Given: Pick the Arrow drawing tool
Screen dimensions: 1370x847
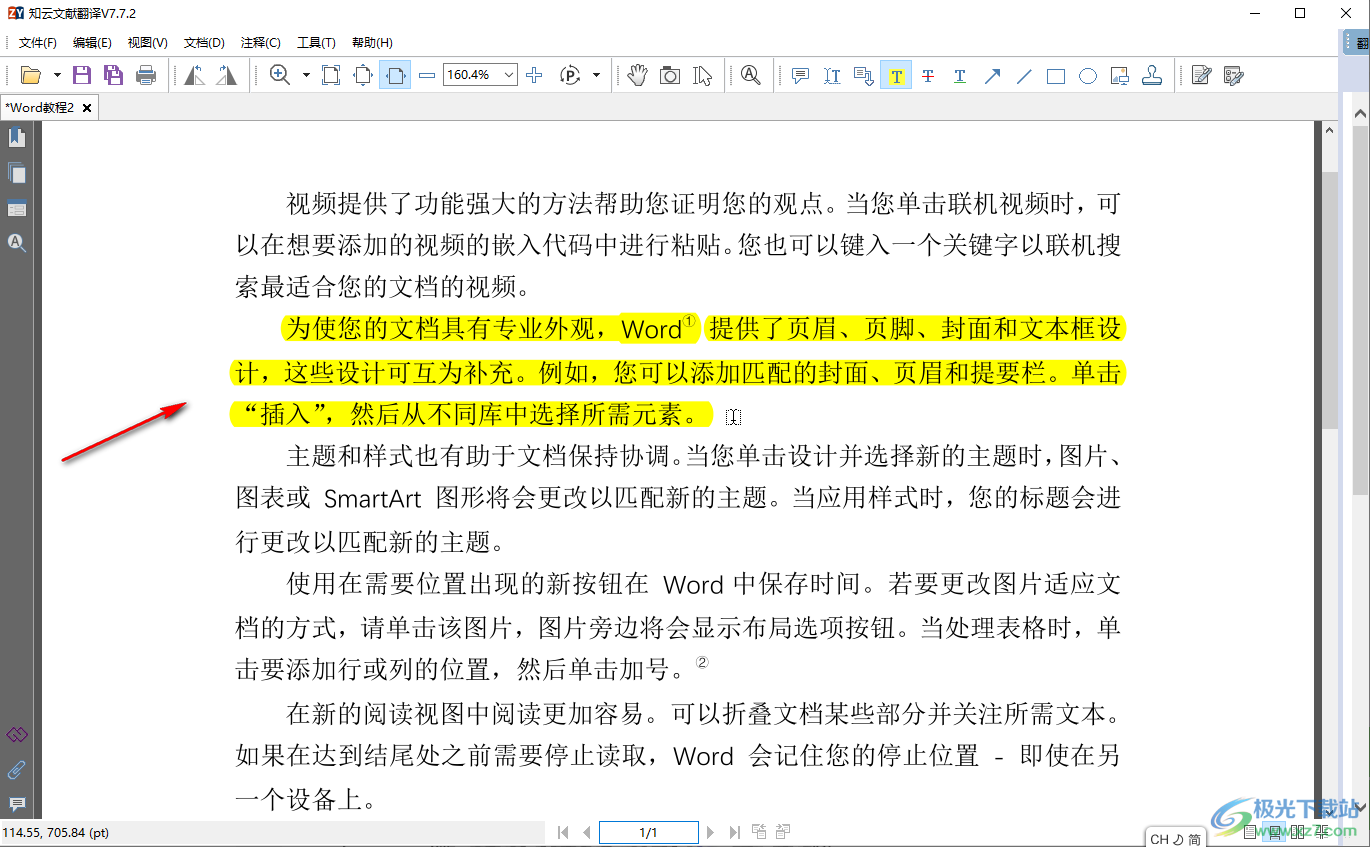Looking at the screenshot, I should click(992, 75).
